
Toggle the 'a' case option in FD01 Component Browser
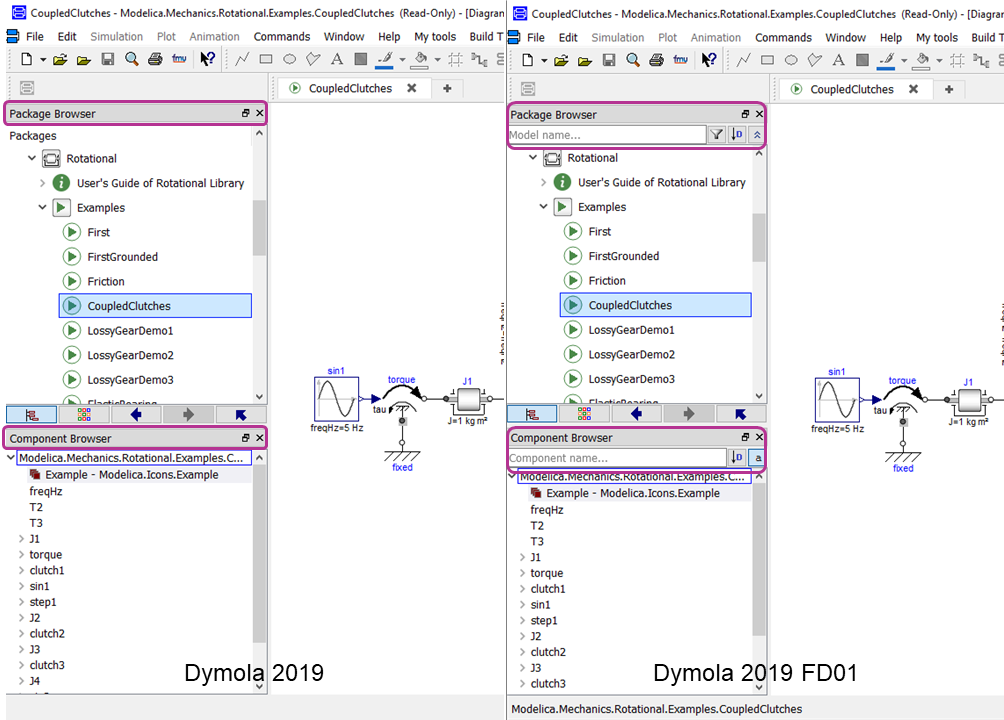(x=757, y=457)
